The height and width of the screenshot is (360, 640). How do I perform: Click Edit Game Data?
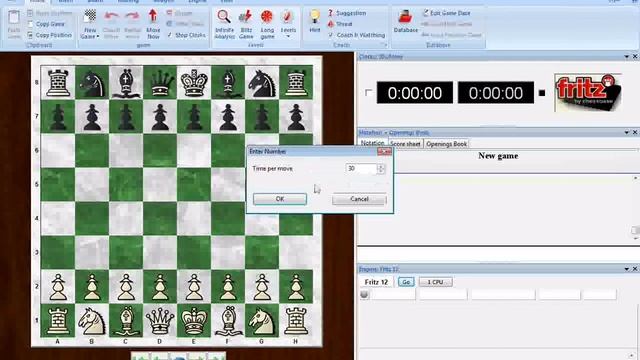click(x=446, y=13)
